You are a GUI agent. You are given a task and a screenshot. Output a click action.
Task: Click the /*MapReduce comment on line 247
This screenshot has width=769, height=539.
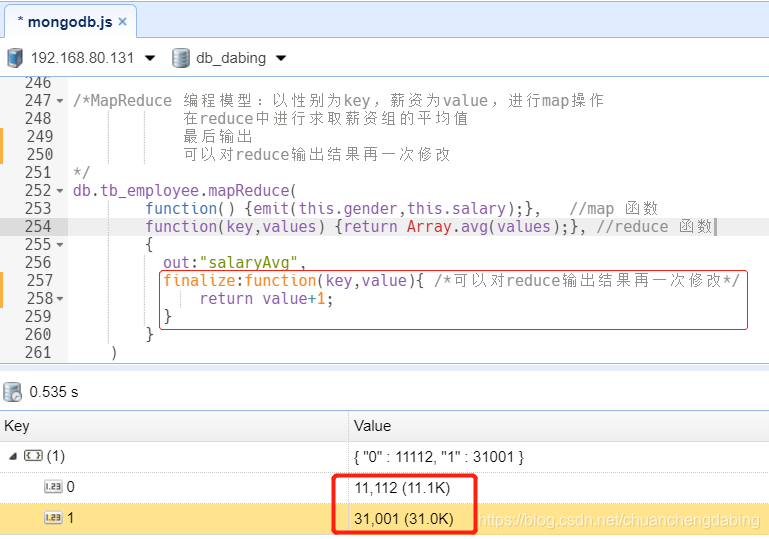coord(123,101)
